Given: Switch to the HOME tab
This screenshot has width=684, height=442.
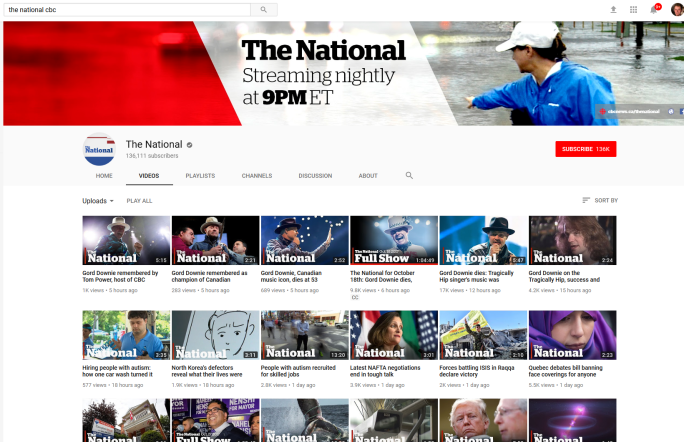Looking at the screenshot, I should click(104, 176).
